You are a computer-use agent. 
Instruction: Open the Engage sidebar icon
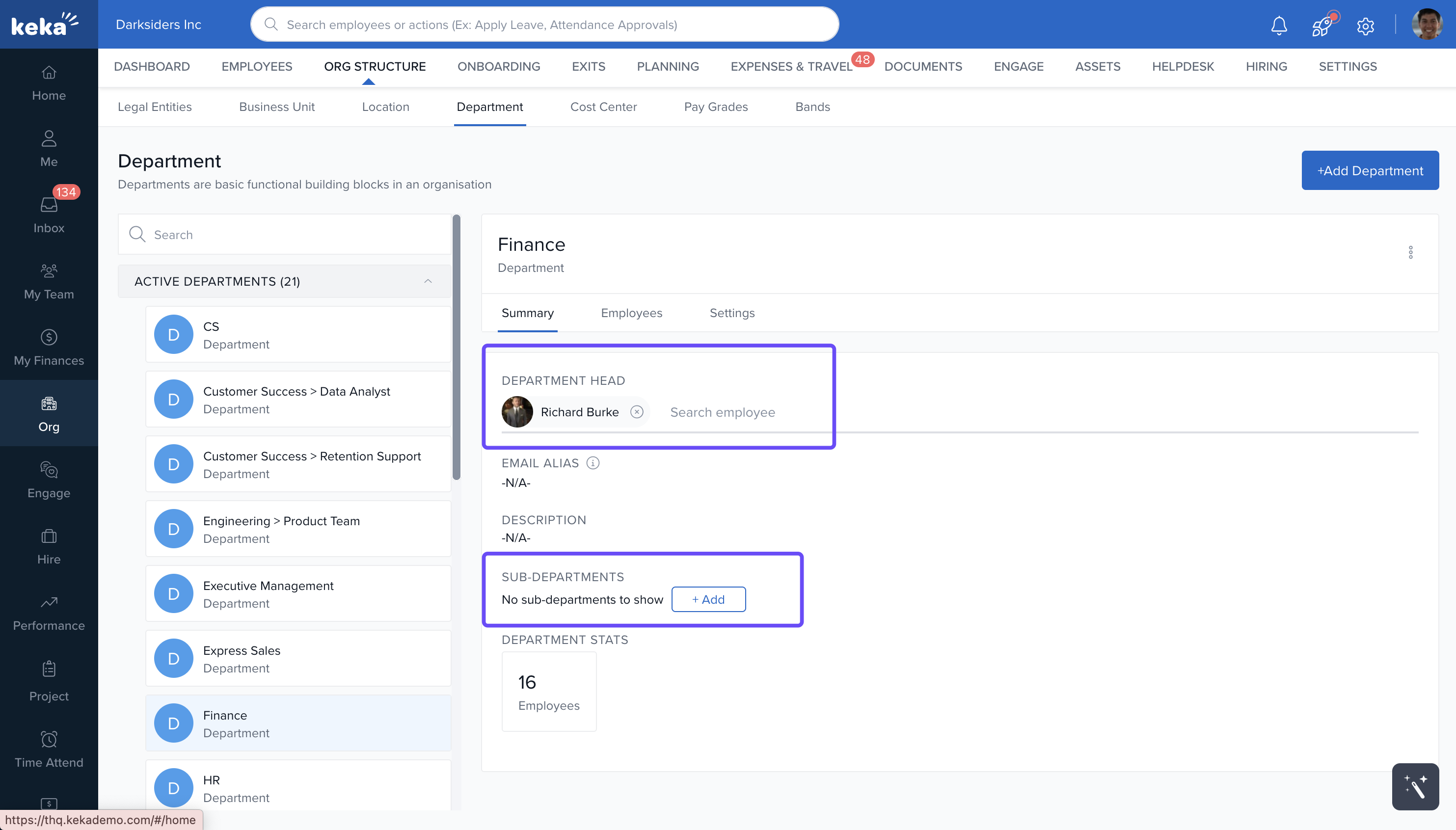pos(49,480)
